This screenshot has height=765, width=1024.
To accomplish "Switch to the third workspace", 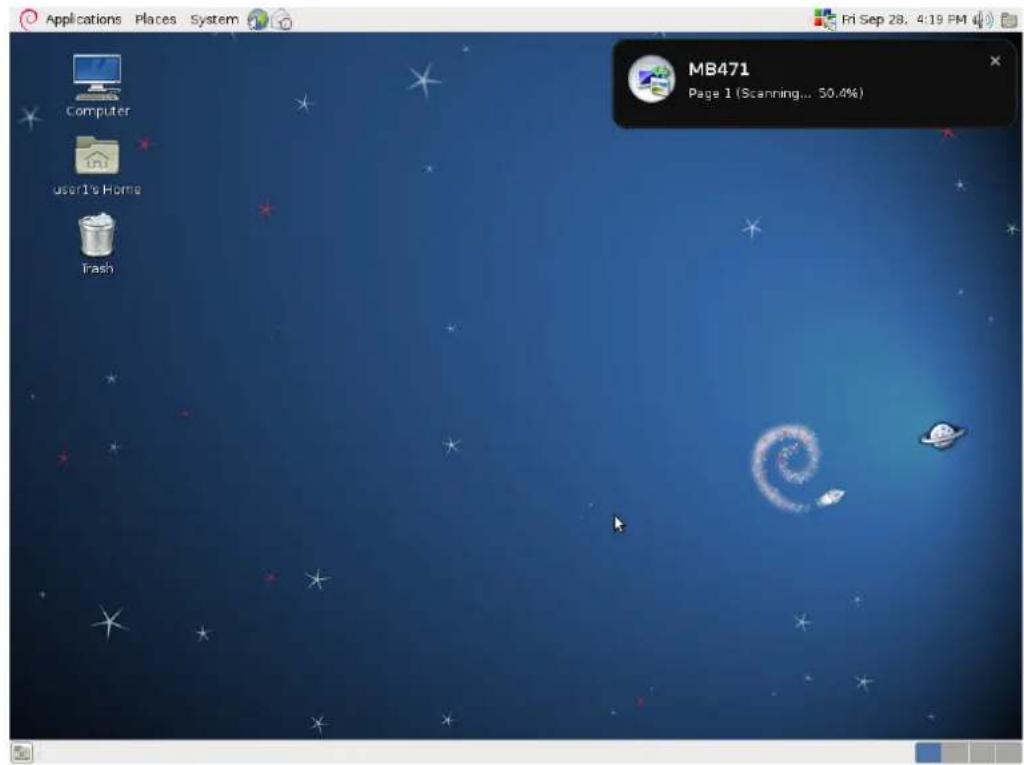I will pos(982,753).
